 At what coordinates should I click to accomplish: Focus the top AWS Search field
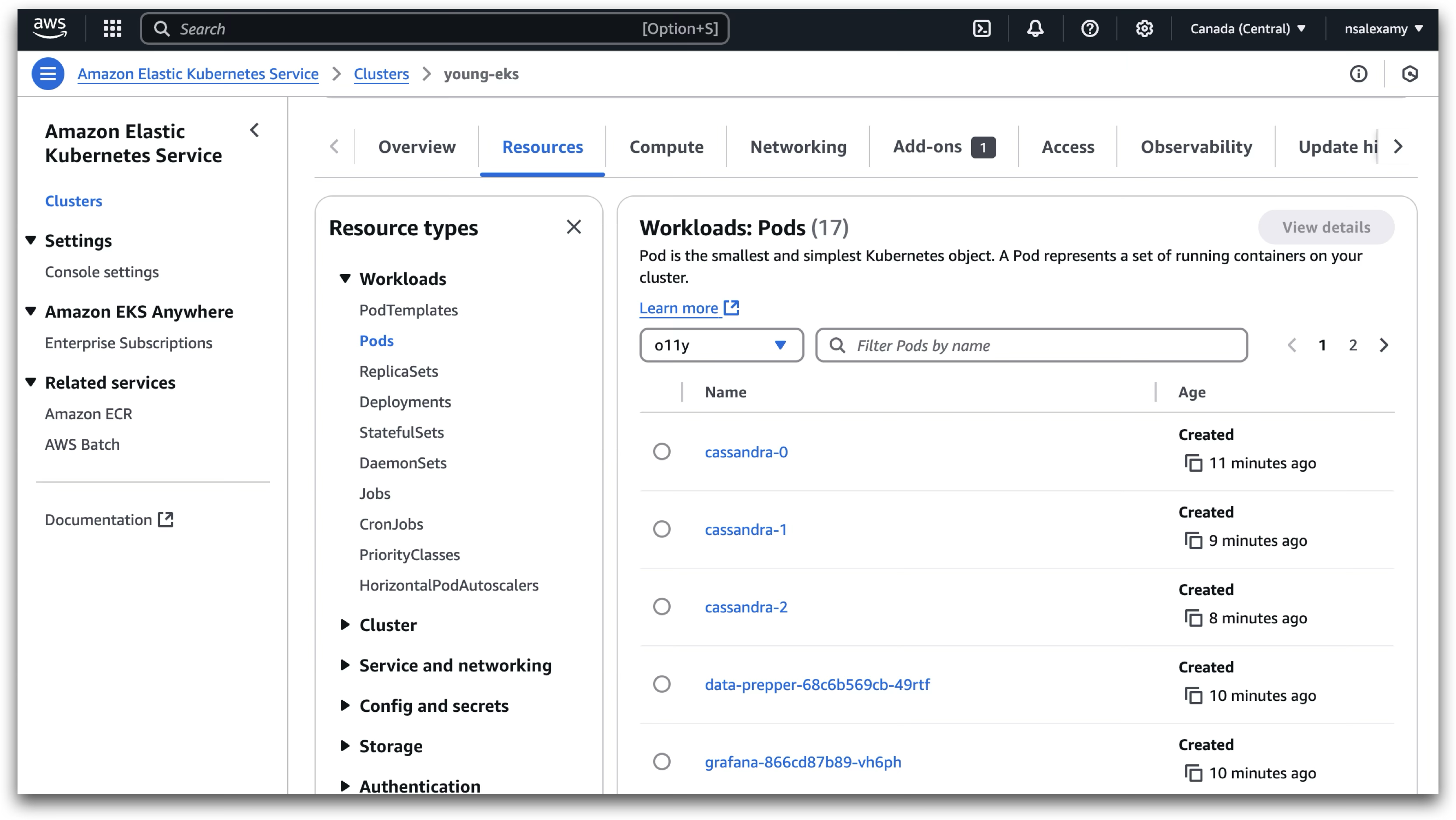435,28
